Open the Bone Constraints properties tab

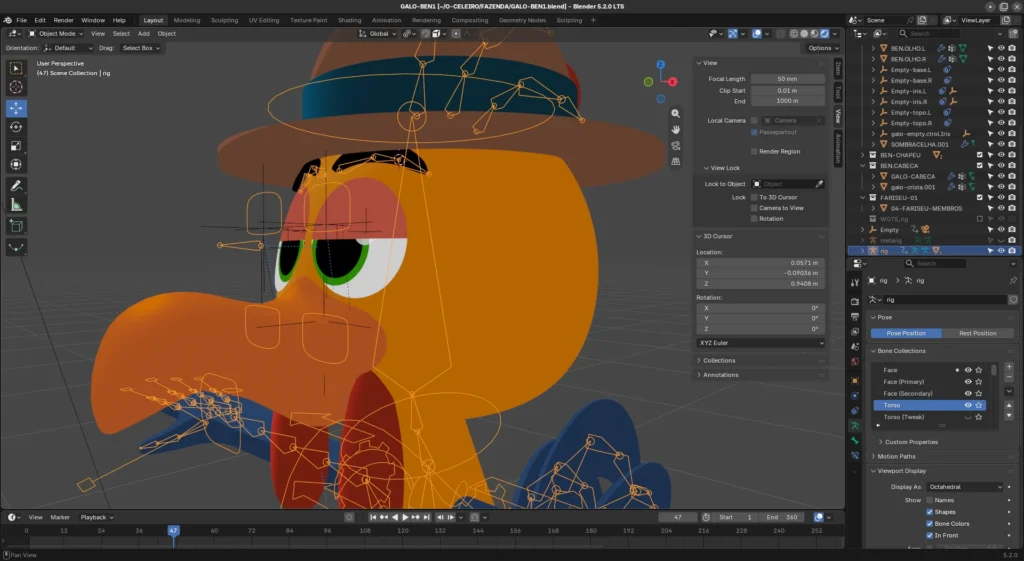tap(855, 455)
